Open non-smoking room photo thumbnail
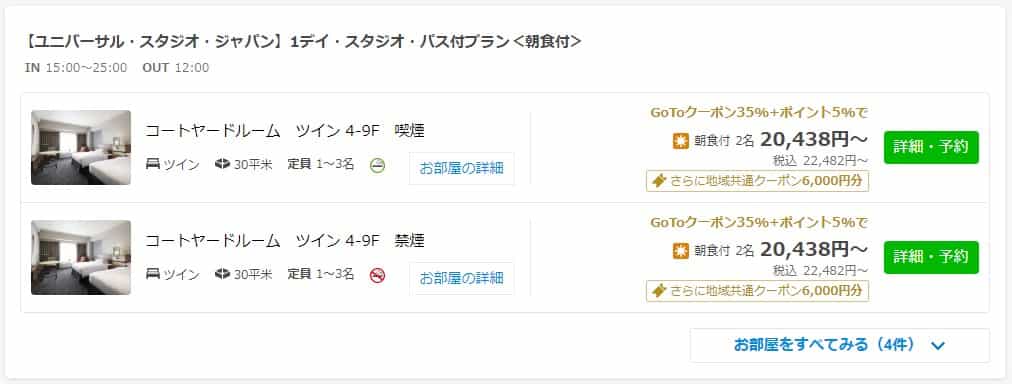 pyautogui.click(x=81, y=258)
